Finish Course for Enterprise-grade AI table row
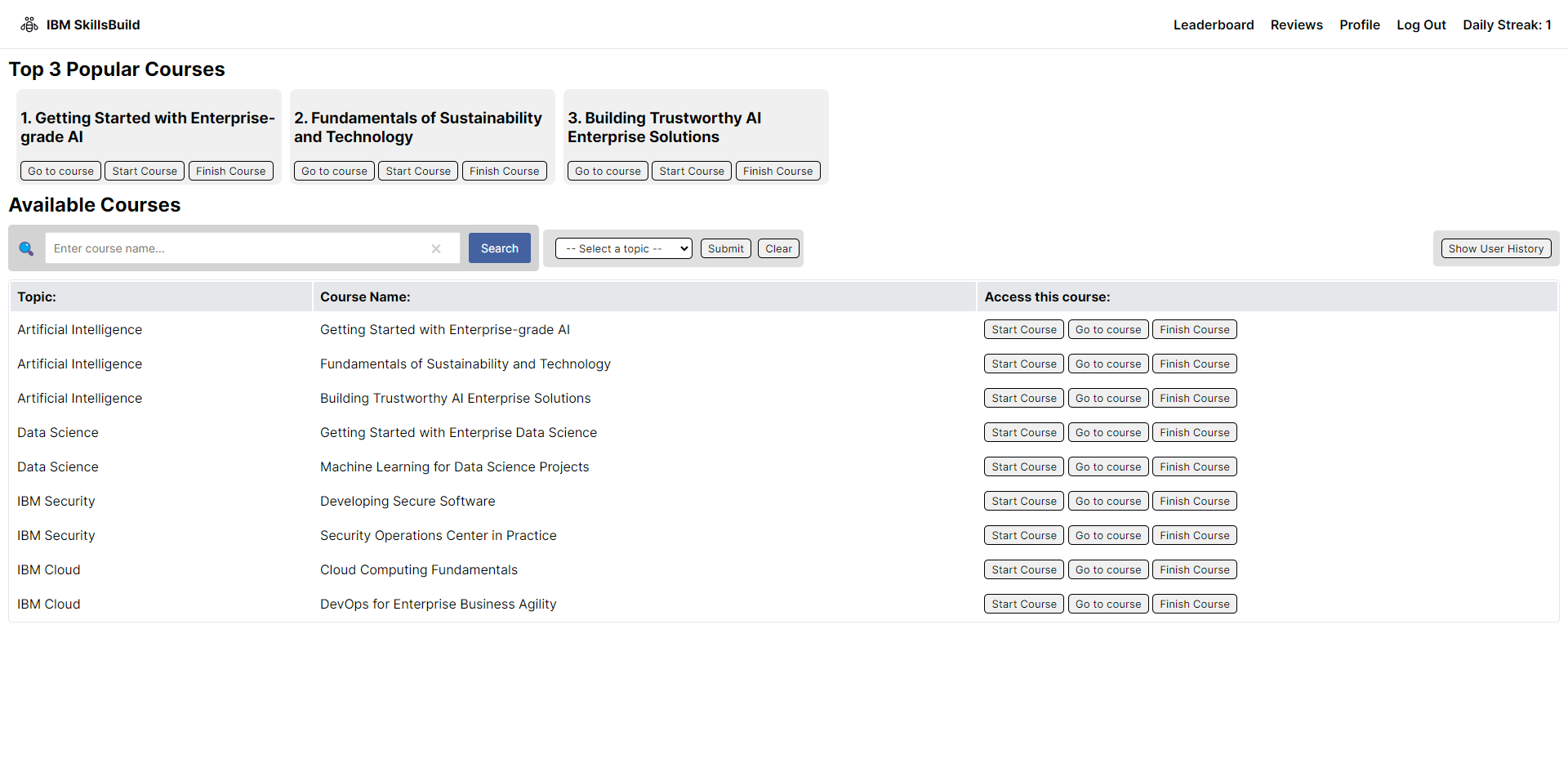Viewport: 1568px width, 772px height. [x=1195, y=329]
